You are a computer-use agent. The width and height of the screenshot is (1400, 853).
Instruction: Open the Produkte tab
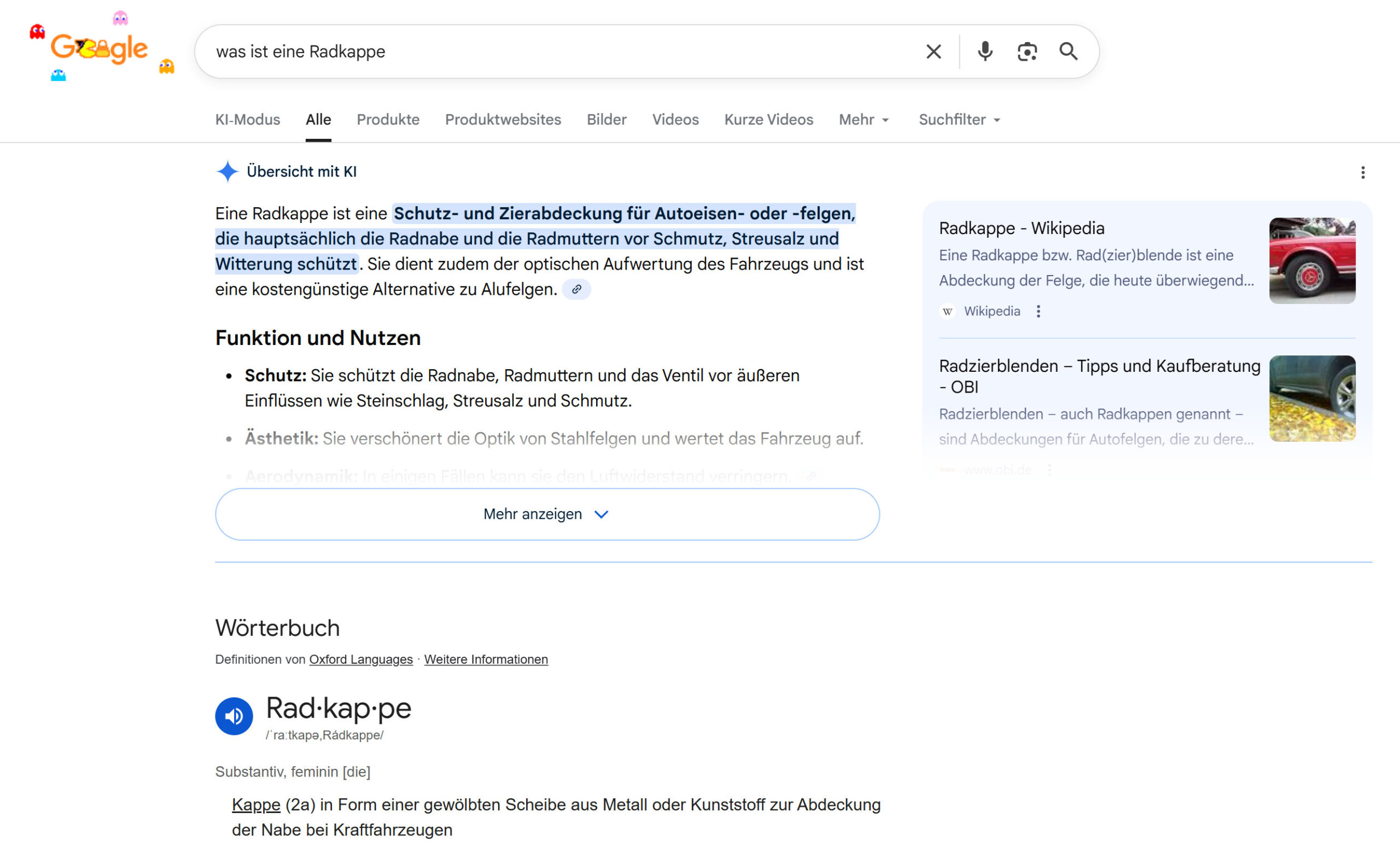click(x=388, y=120)
